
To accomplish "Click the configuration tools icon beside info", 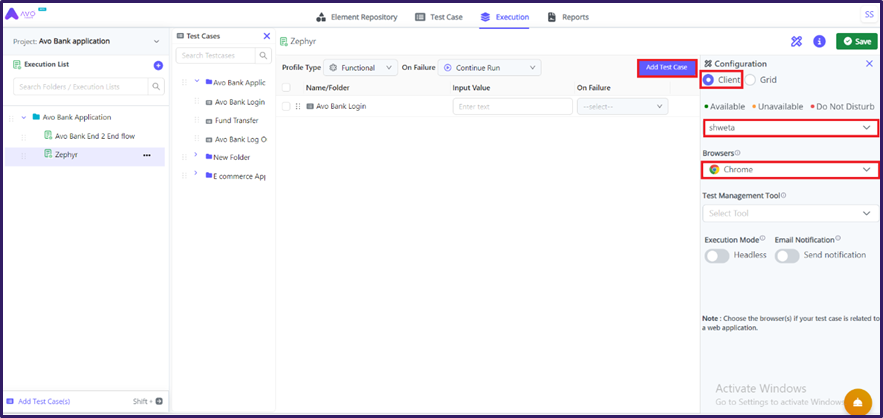I will (797, 41).
